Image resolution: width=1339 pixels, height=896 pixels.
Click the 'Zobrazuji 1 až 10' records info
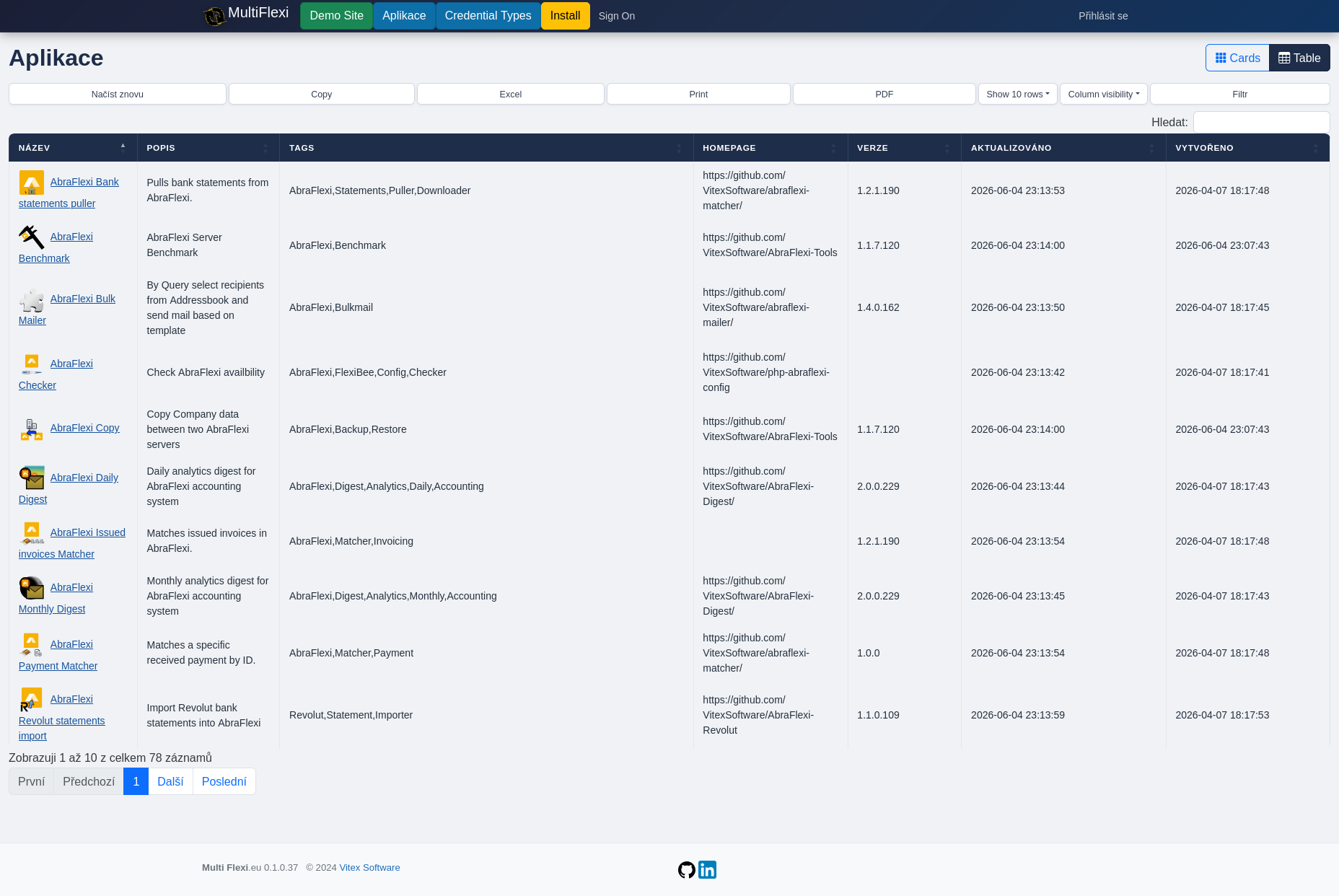click(110, 757)
